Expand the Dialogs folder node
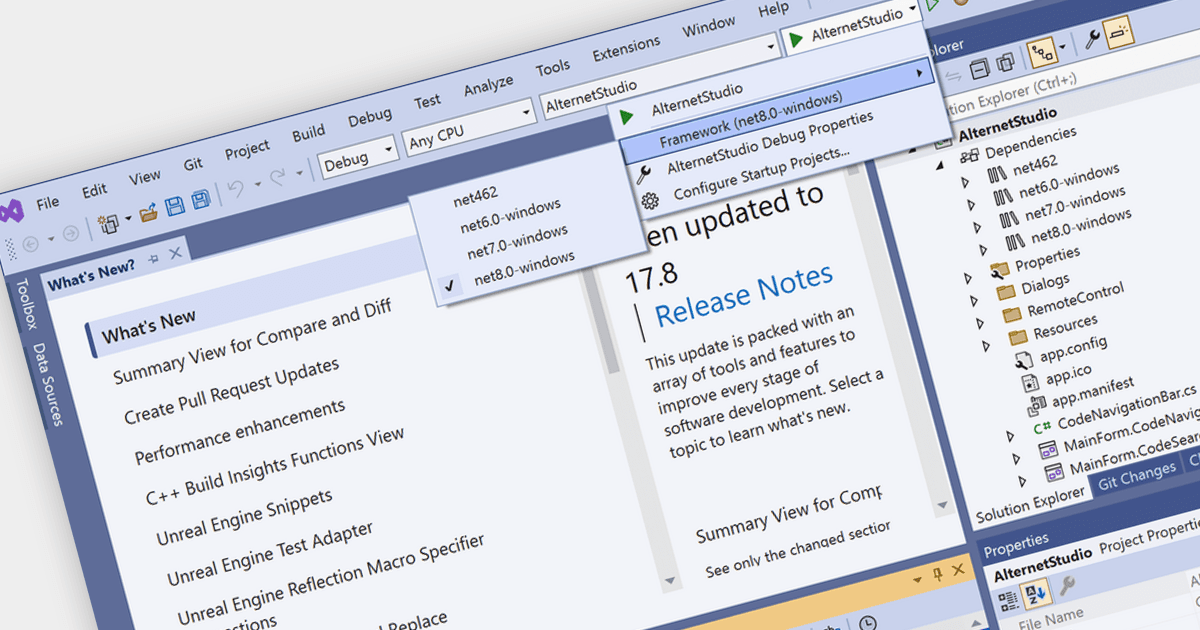 click(x=972, y=300)
